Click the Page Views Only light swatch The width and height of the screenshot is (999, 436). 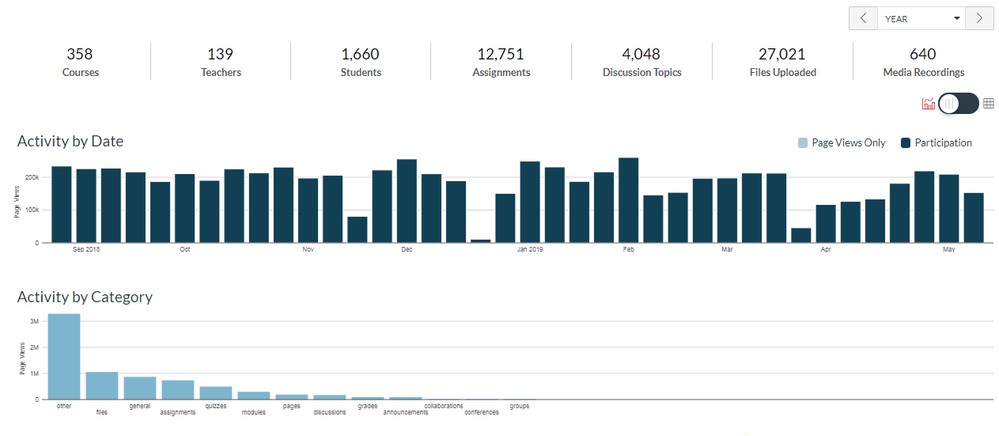(x=803, y=143)
